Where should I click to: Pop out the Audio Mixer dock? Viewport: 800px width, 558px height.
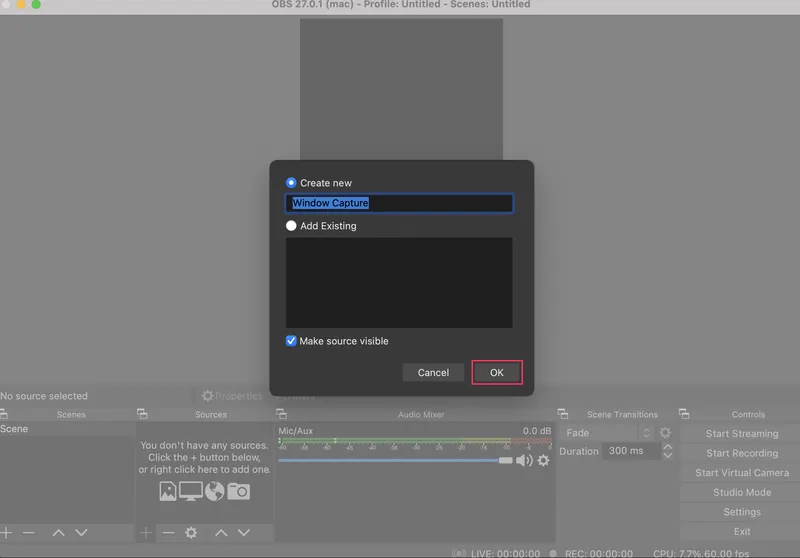tap(283, 414)
